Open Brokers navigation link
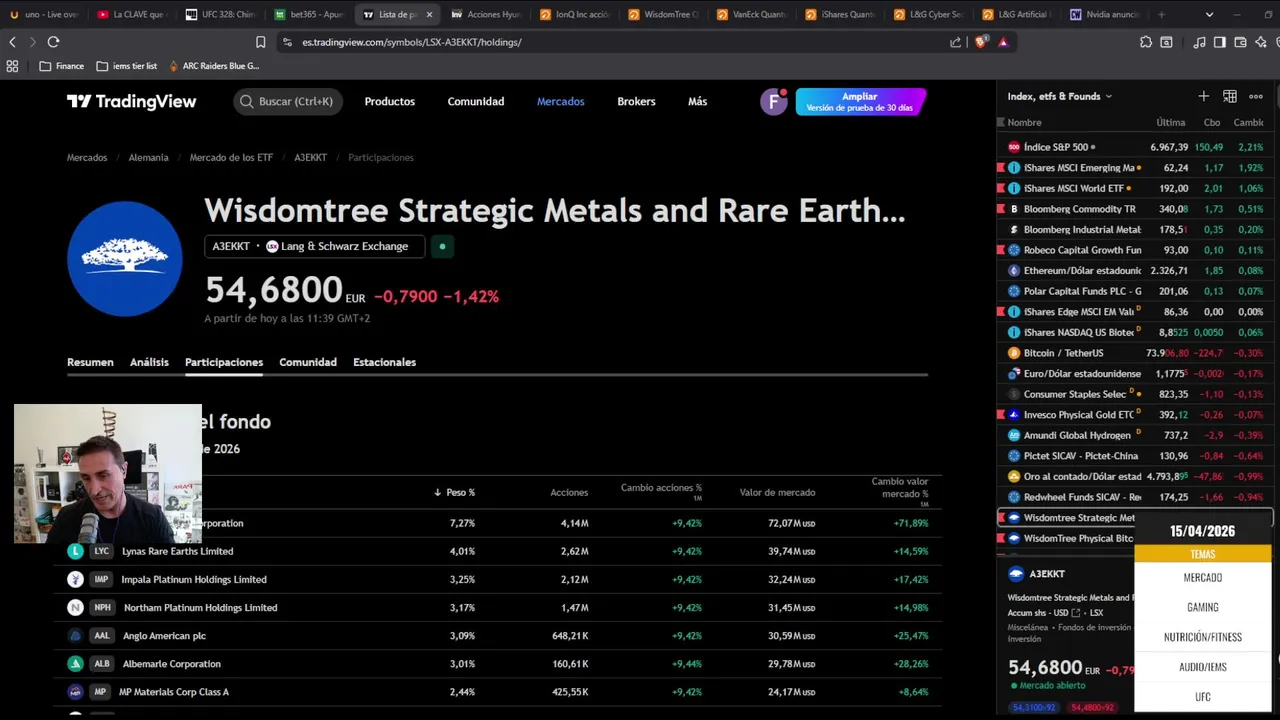1280x720 pixels. [x=636, y=102]
